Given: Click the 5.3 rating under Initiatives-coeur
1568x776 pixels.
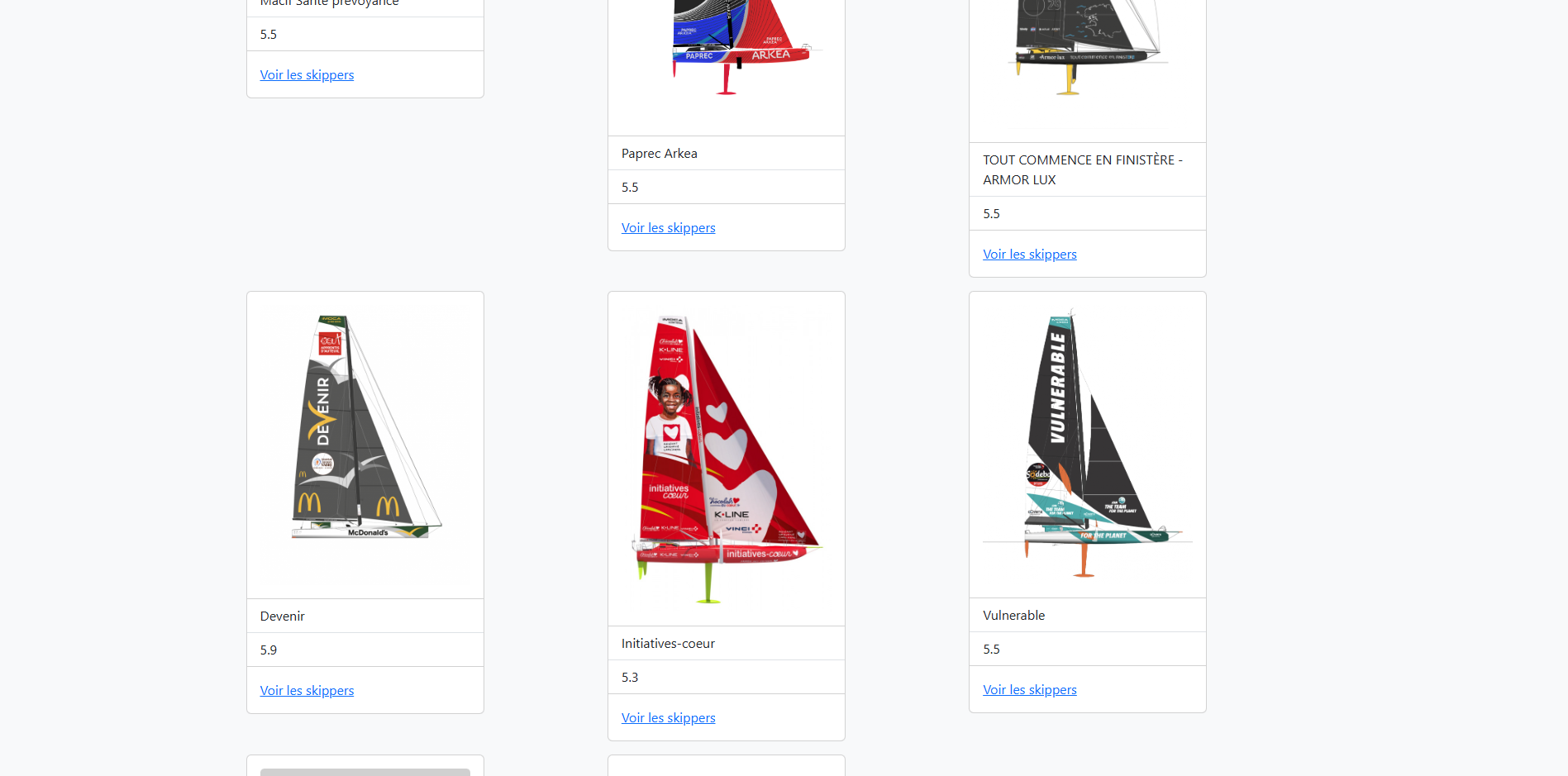Looking at the screenshot, I should (630, 678).
